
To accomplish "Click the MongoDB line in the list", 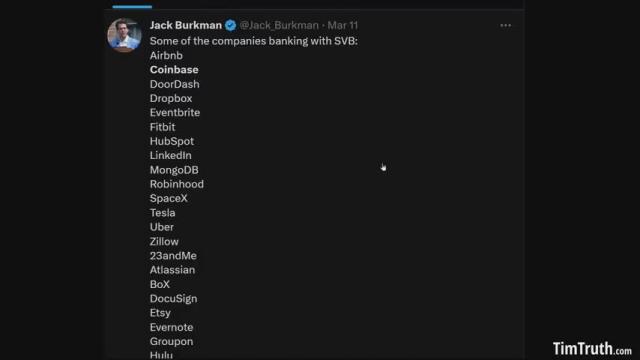I will tap(174, 170).
